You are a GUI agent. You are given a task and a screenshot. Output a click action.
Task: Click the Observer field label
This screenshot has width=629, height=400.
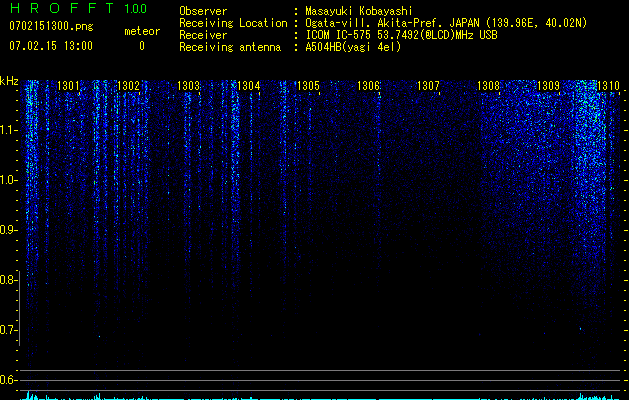tap(203, 11)
